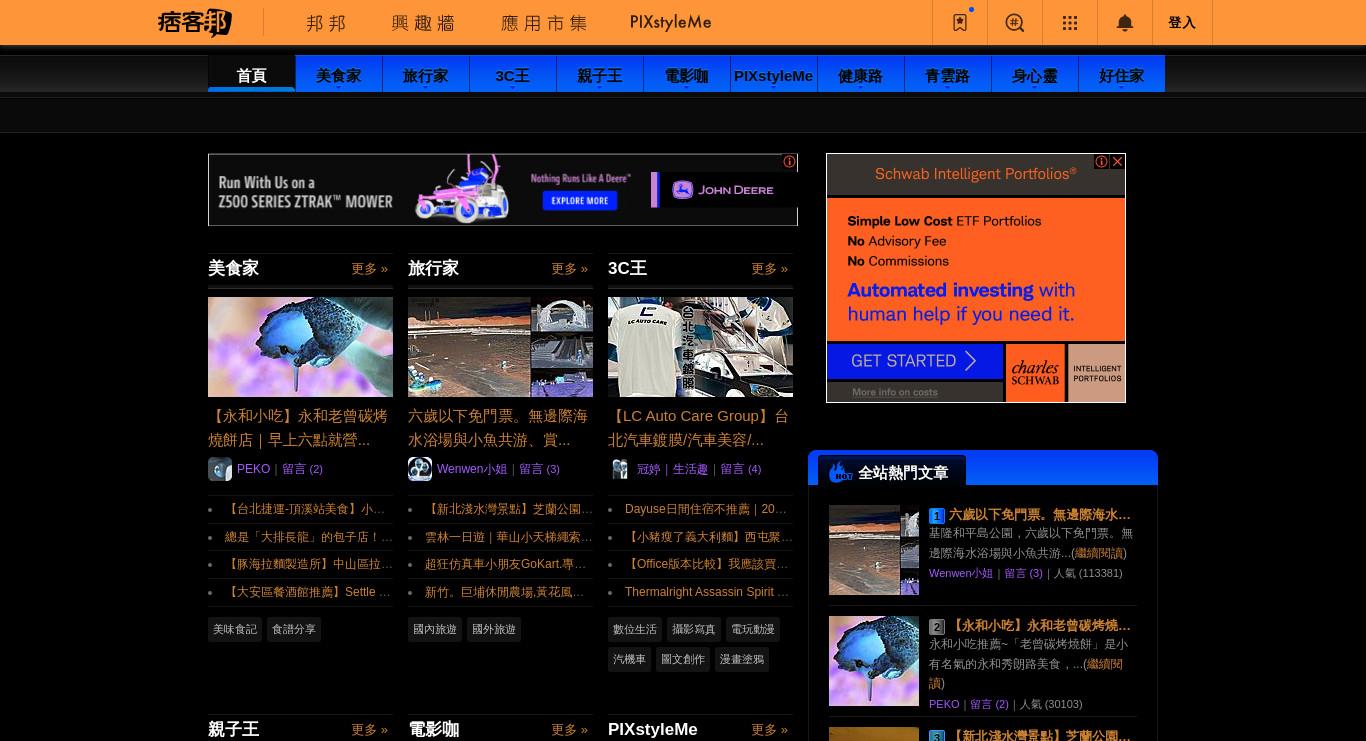Select the 好住家 tab
This screenshot has width=1366, height=741.
pos(1122,75)
